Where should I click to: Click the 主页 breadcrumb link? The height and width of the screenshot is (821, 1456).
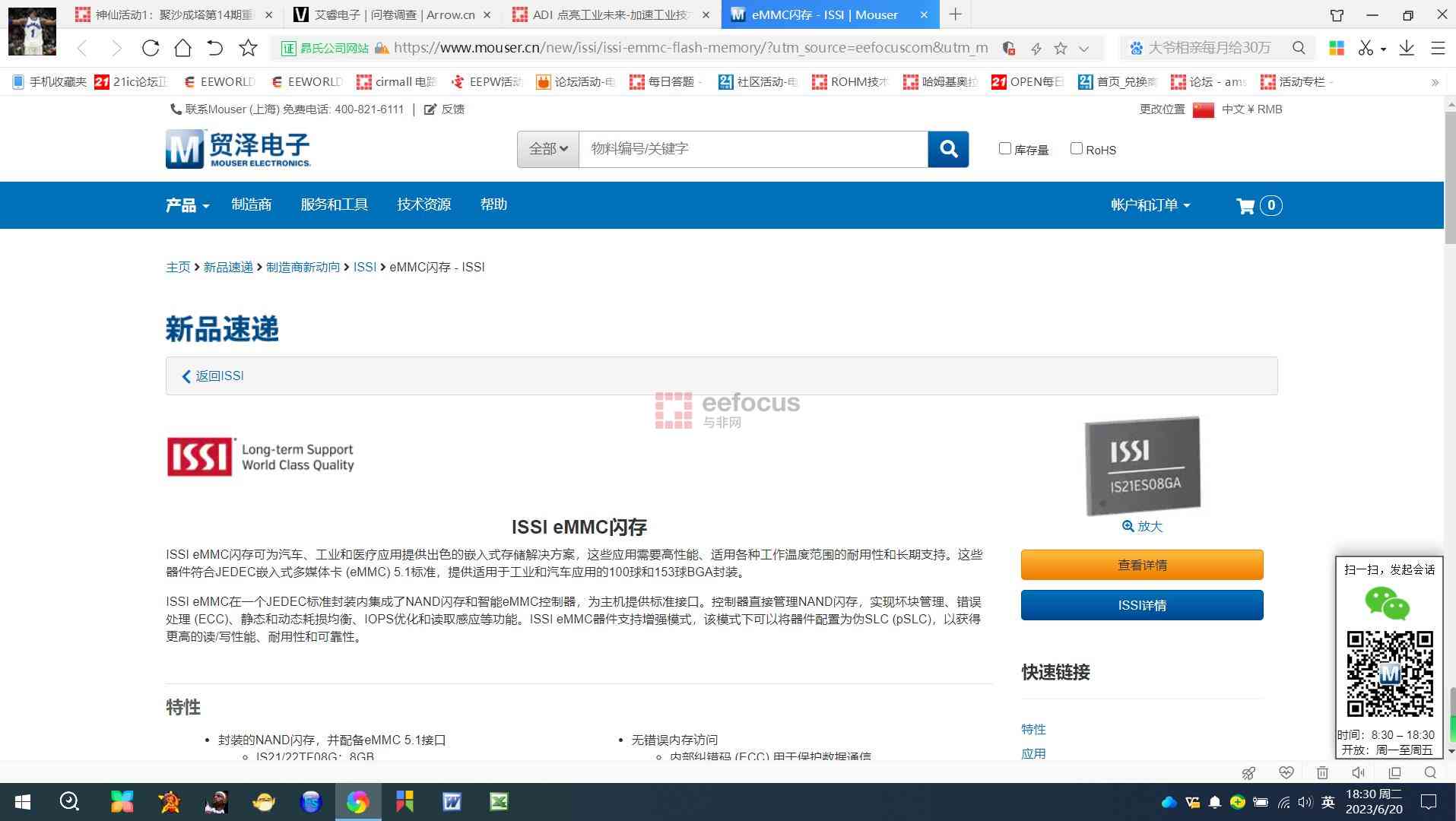tap(178, 267)
